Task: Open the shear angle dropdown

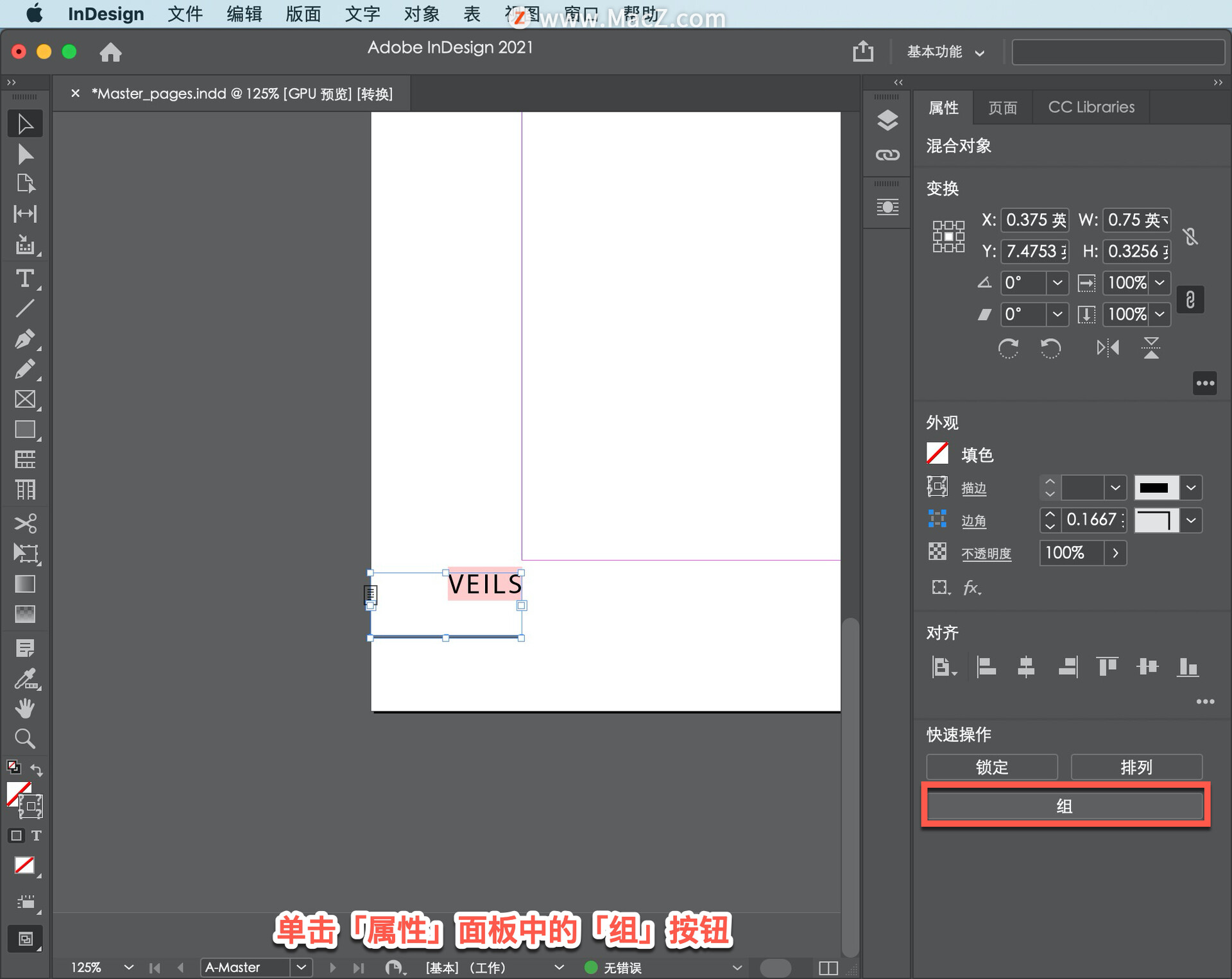Action: click(x=1057, y=314)
